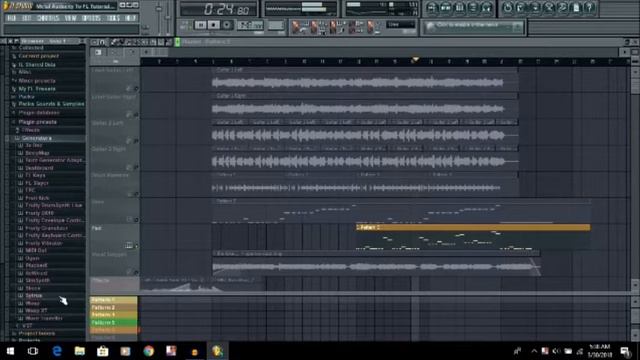Expand the Packs folder
This screenshot has width=640, height=360.
[26, 97]
